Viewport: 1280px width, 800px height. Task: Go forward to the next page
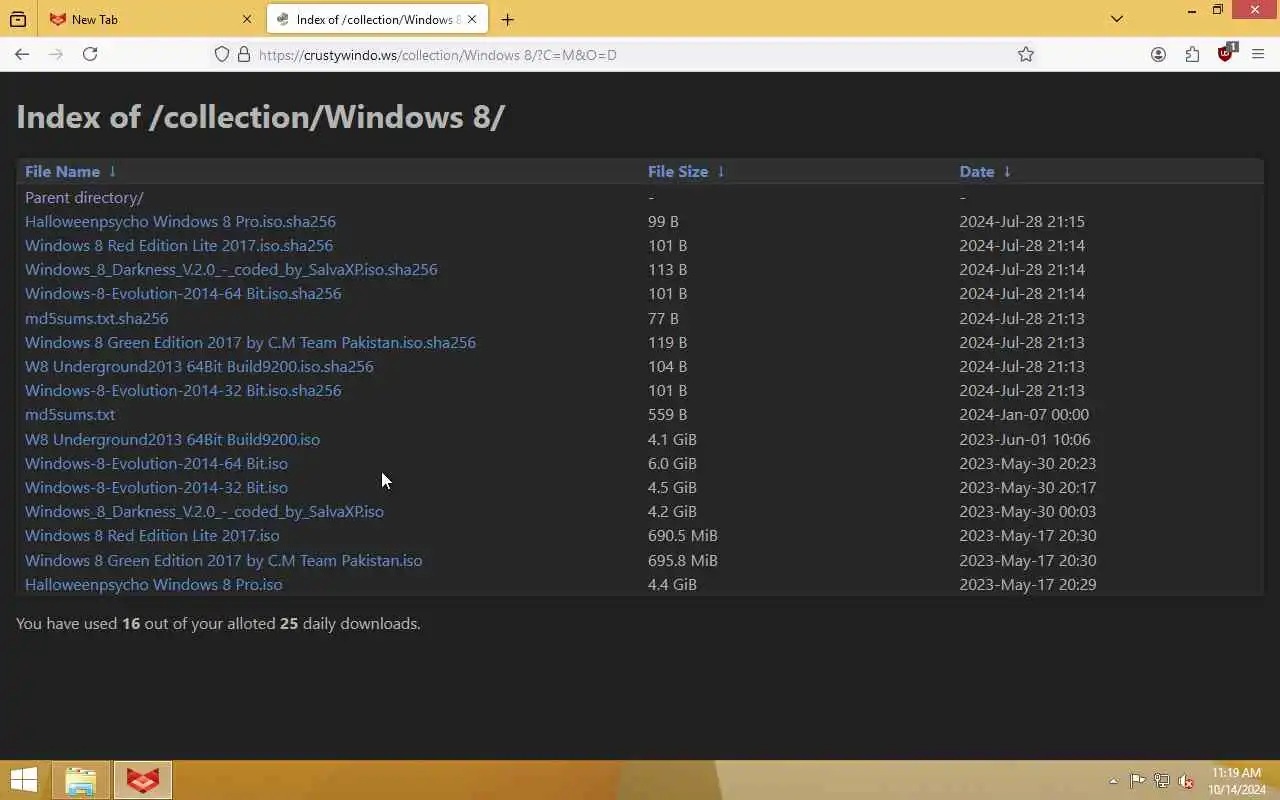click(56, 54)
